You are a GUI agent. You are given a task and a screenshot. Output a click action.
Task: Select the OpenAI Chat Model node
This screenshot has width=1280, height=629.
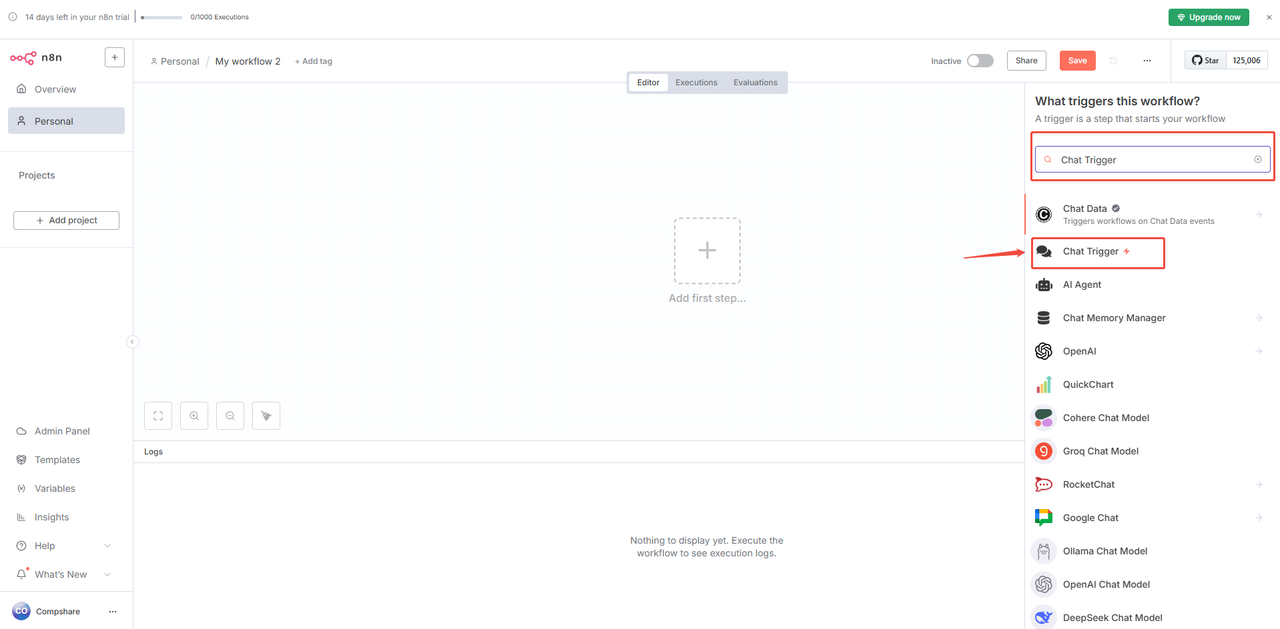point(1152,584)
